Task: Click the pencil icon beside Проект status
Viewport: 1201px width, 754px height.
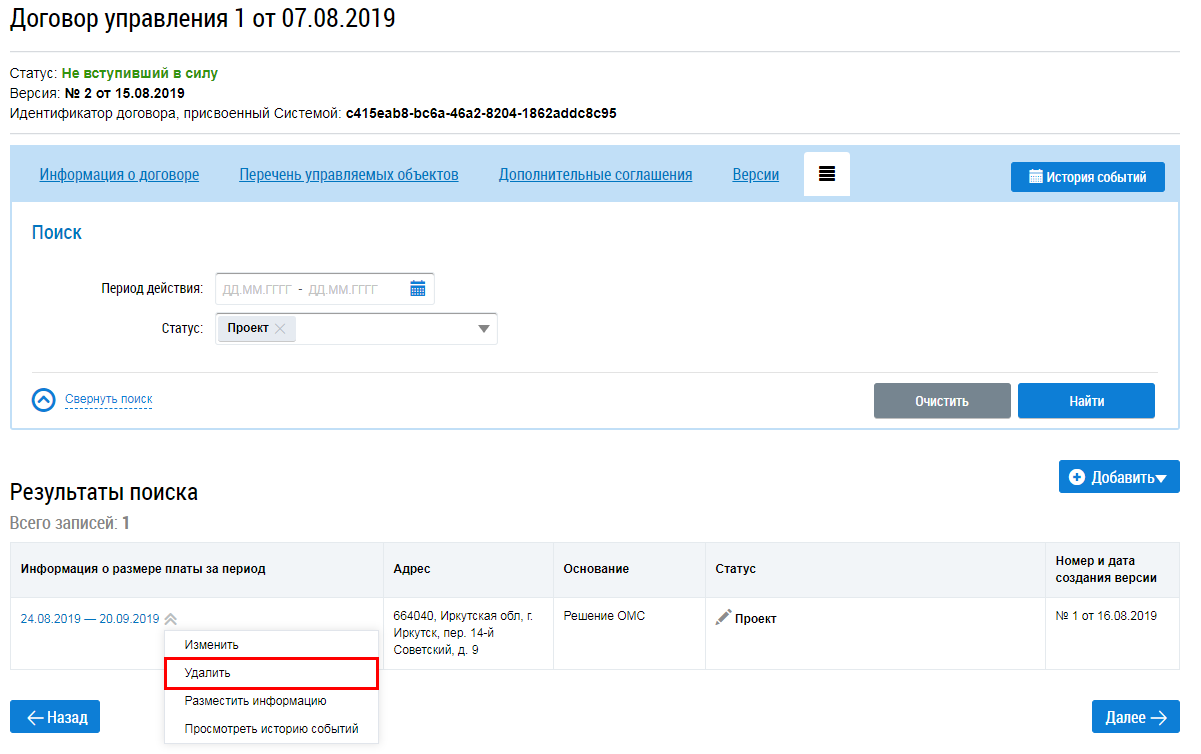Action: pyautogui.click(x=723, y=618)
